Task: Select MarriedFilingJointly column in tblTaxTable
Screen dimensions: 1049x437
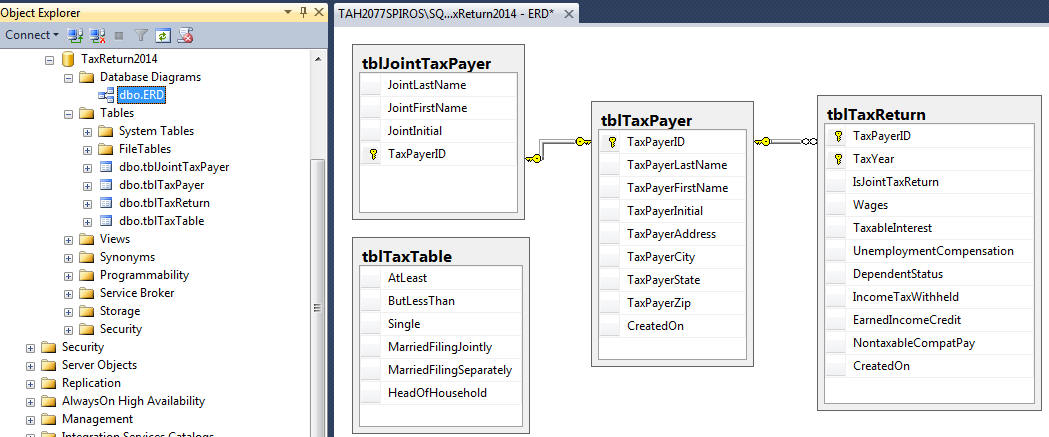Action: click(x=440, y=347)
